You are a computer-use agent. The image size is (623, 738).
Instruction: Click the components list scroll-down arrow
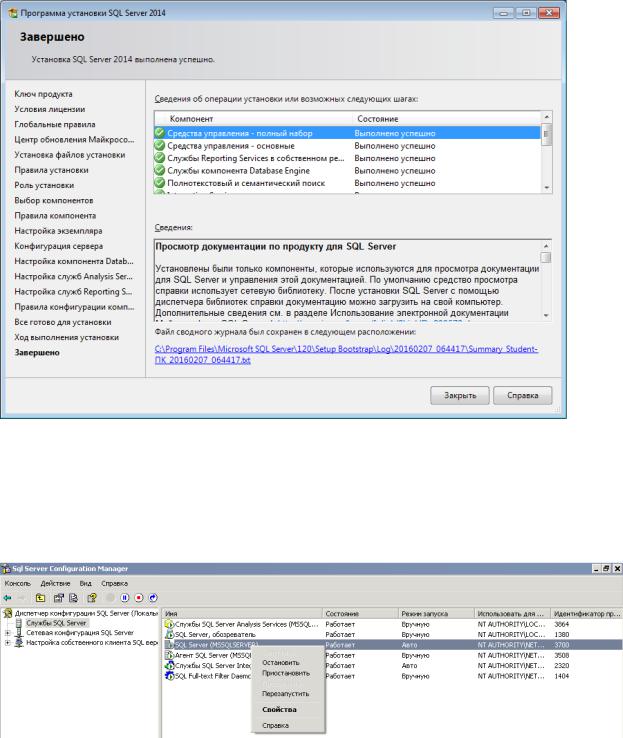[x=546, y=187]
